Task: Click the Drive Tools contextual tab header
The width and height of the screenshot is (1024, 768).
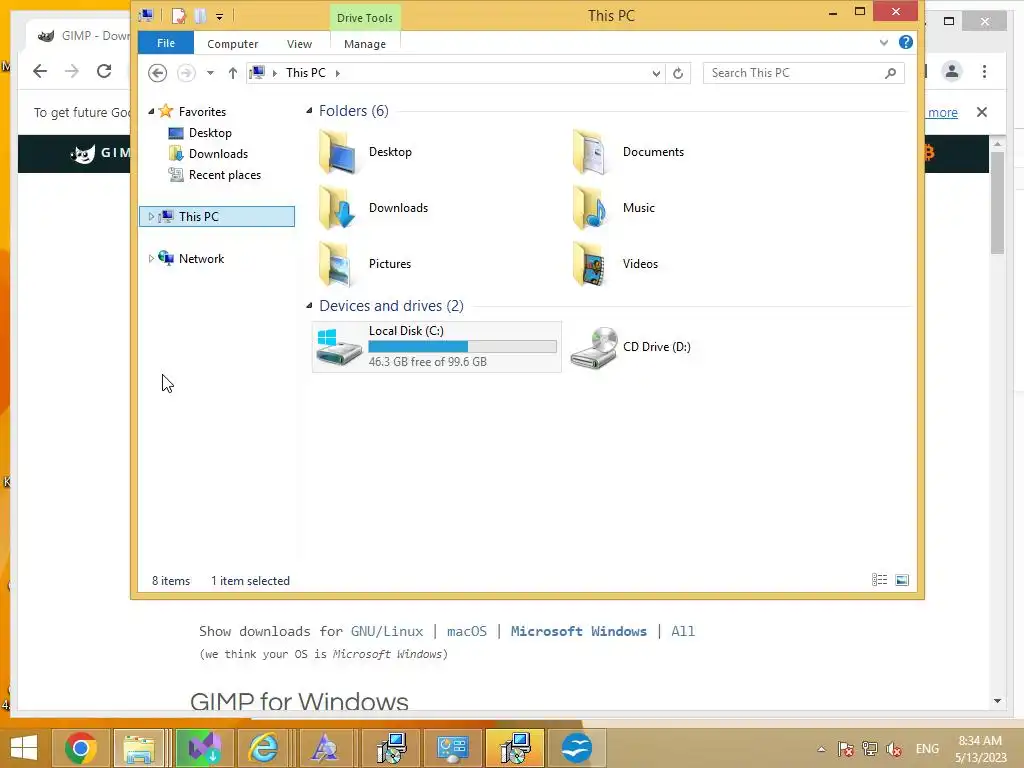Action: tap(365, 18)
